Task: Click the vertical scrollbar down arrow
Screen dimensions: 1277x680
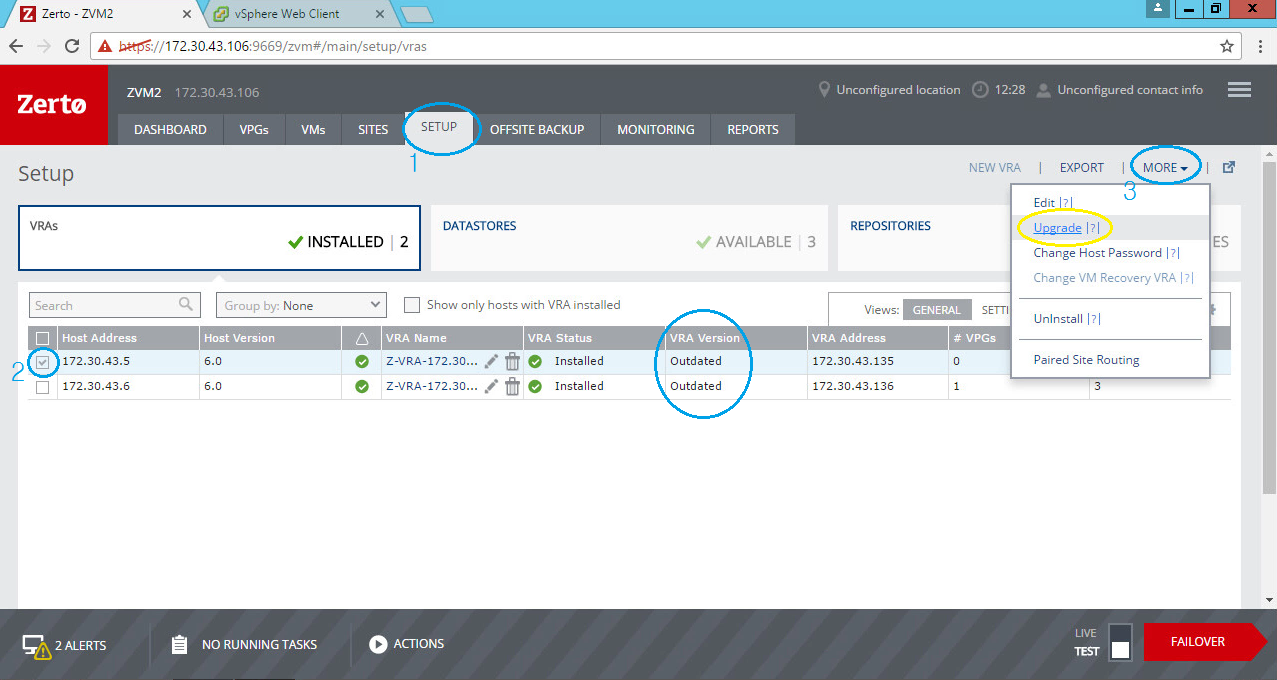Action: [1269, 599]
